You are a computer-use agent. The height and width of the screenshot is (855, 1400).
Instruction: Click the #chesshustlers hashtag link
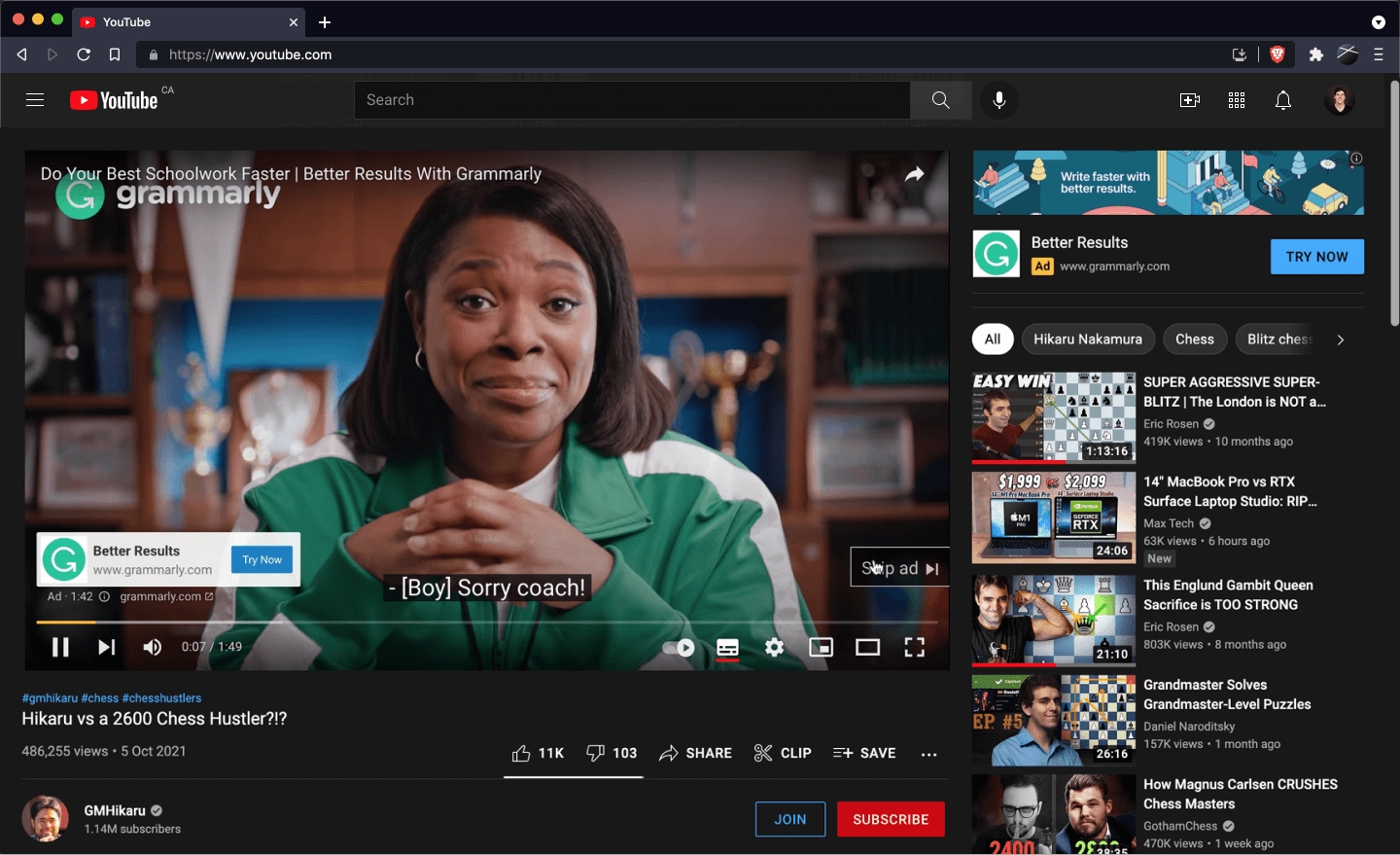click(162, 698)
